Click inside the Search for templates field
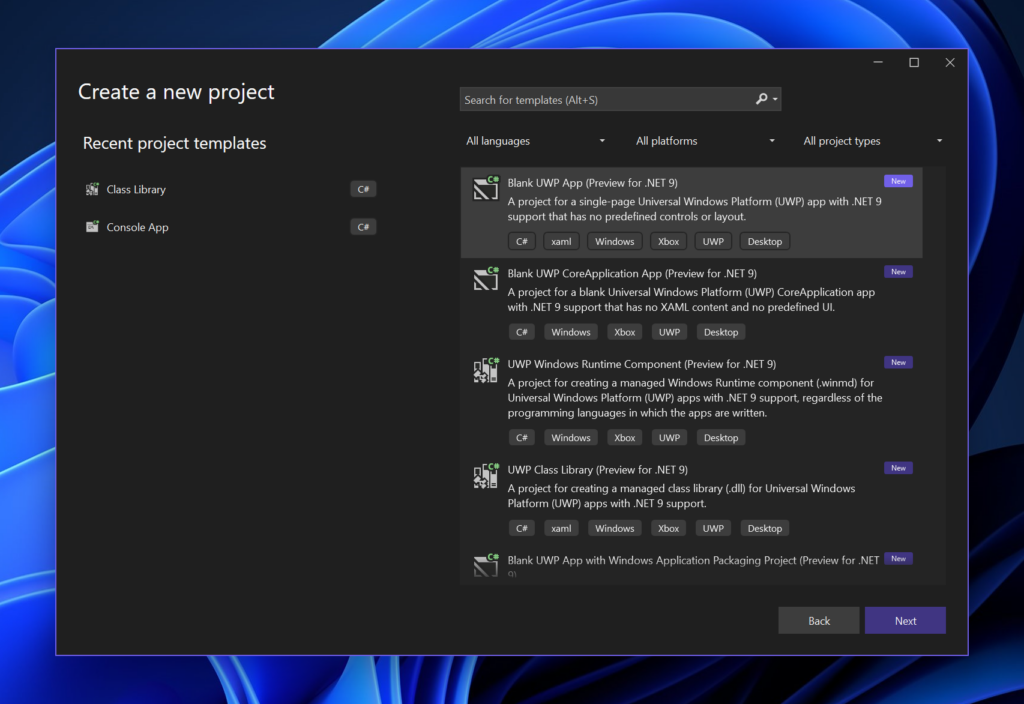Viewport: 1024px width, 704px height. tap(600, 99)
